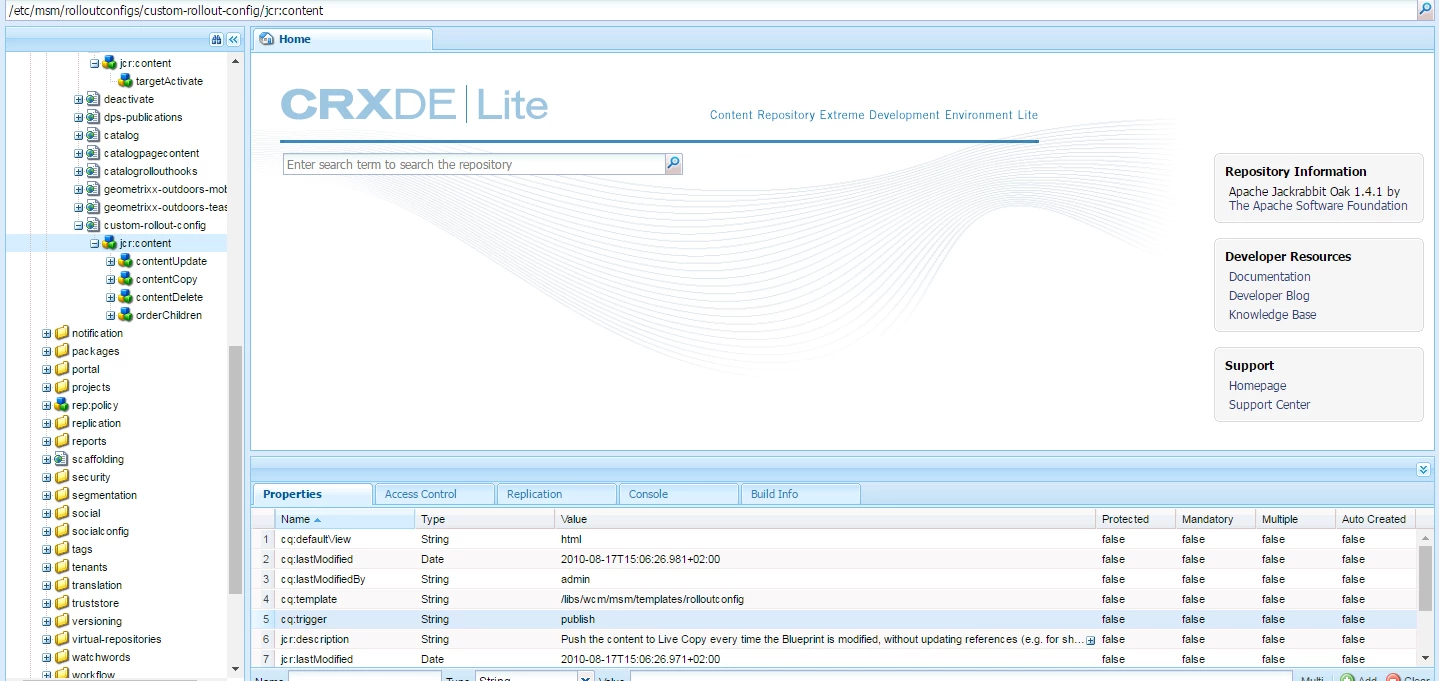Screen dimensions: 1439x681
Task: Click the repository search magnifier button
Action: click(x=674, y=164)
